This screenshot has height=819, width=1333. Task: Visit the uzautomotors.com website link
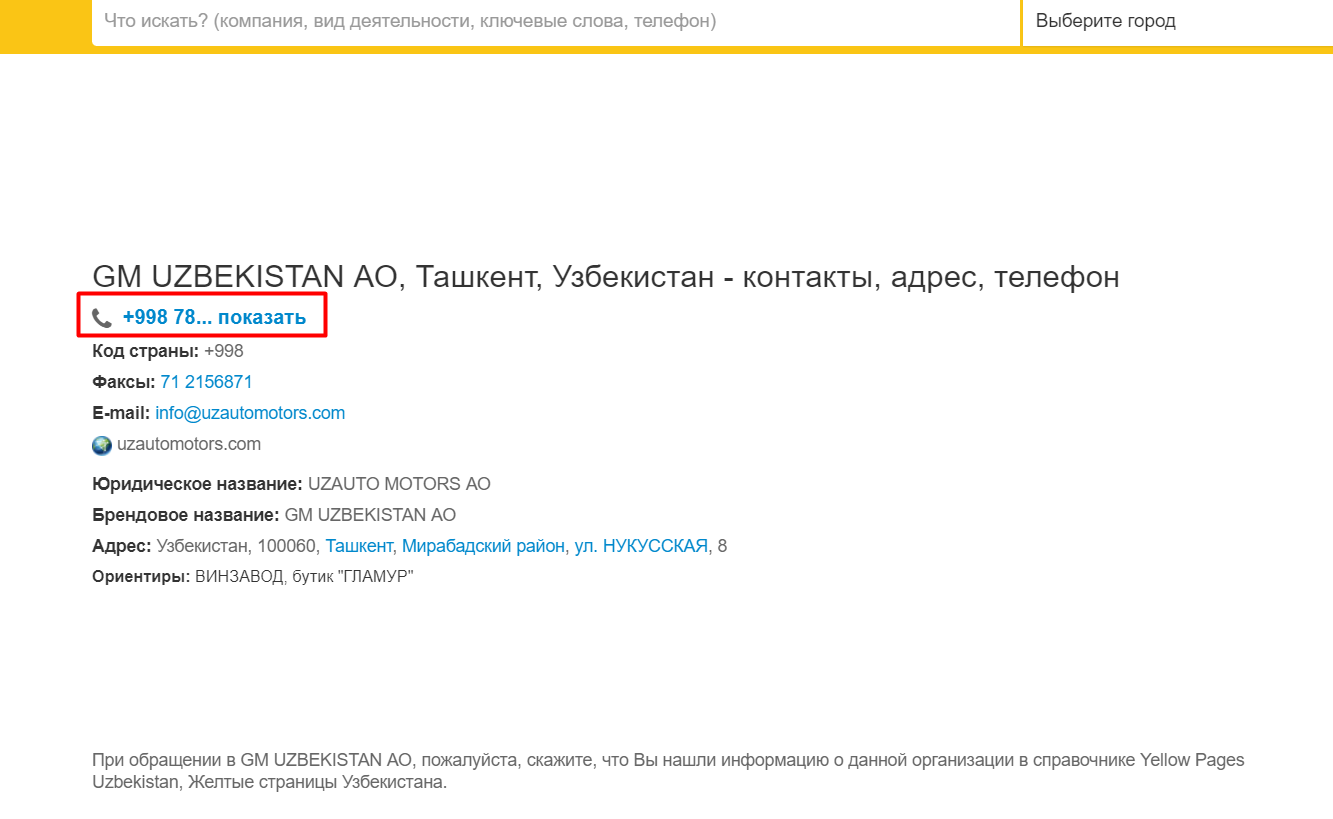pos(189,444)
